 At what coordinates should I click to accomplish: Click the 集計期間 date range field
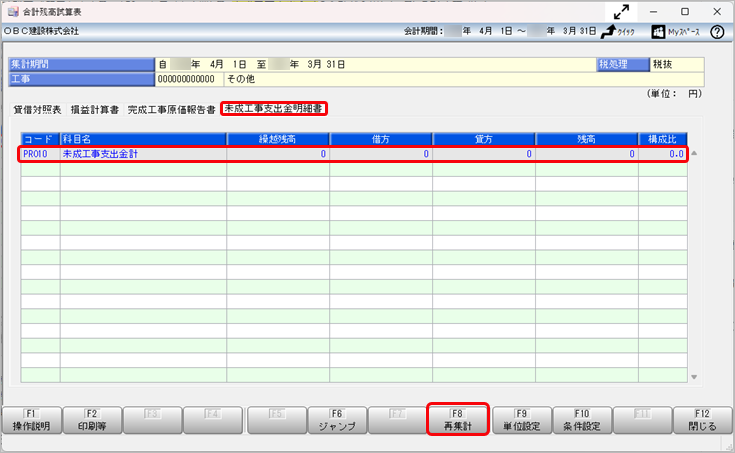click(x=375, y=65)
